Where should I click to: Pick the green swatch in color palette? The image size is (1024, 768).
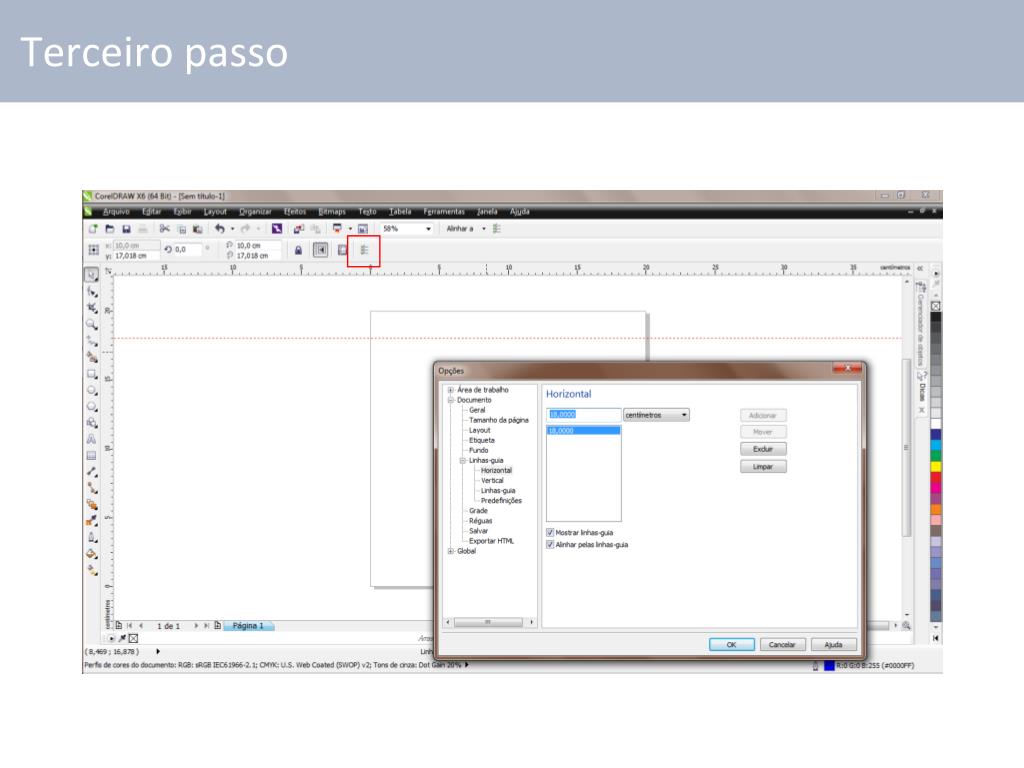(x=936, y=455)
